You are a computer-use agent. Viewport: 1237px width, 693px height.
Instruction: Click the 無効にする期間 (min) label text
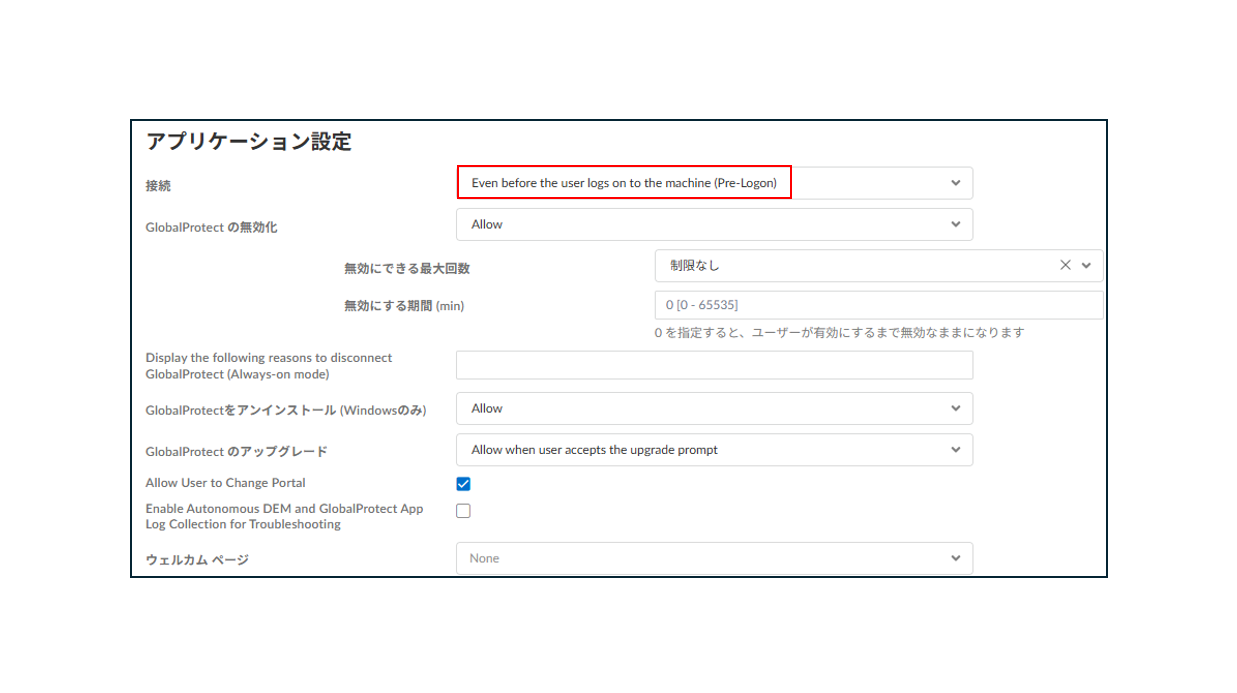pyautogui.click(x=403, y=306)
